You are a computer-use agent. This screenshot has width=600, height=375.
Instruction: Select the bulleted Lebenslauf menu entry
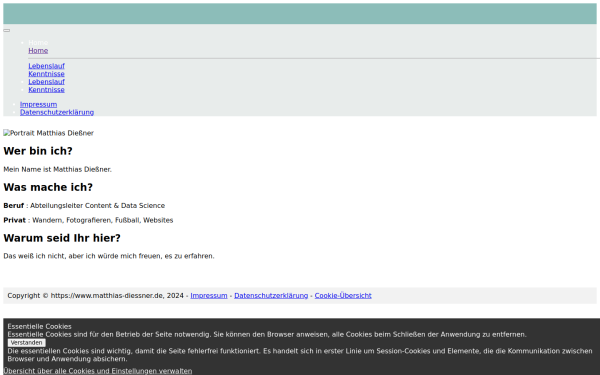pos(46,82)
